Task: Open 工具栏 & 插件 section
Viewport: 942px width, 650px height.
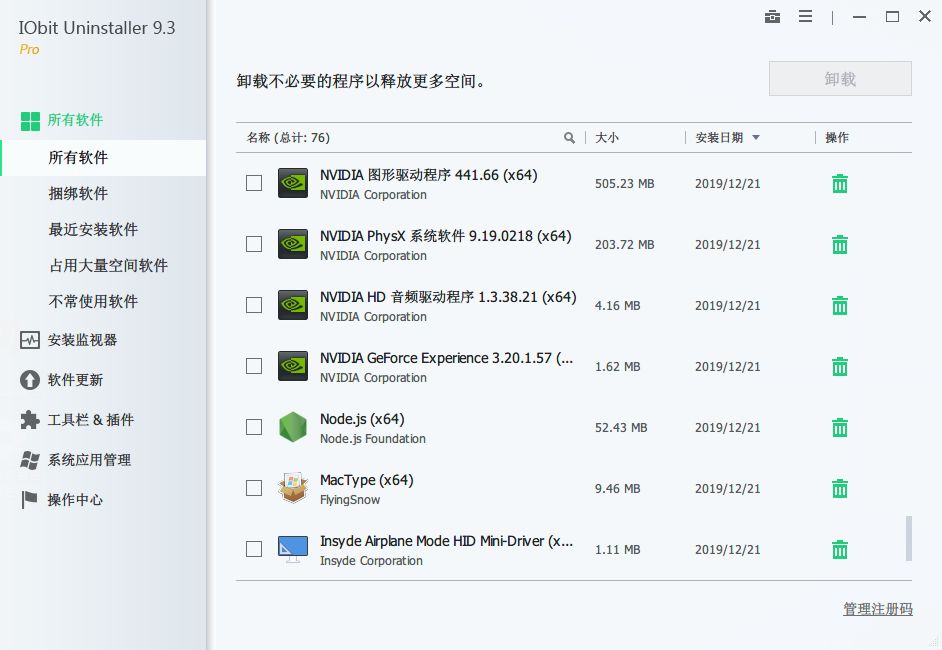Action: point(91,420)
